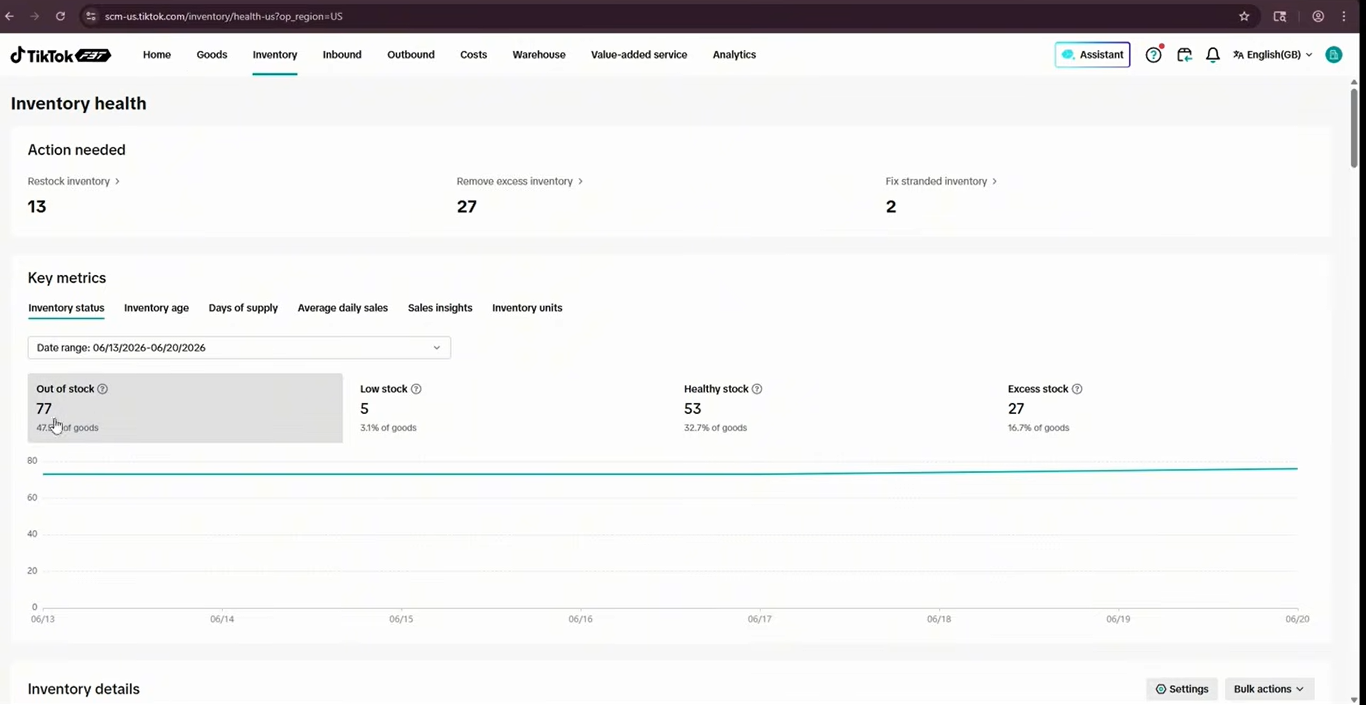Follow the Fix stranded inventory link
The height and width of the screenshot is (705, 1366).
pos(941,181)
